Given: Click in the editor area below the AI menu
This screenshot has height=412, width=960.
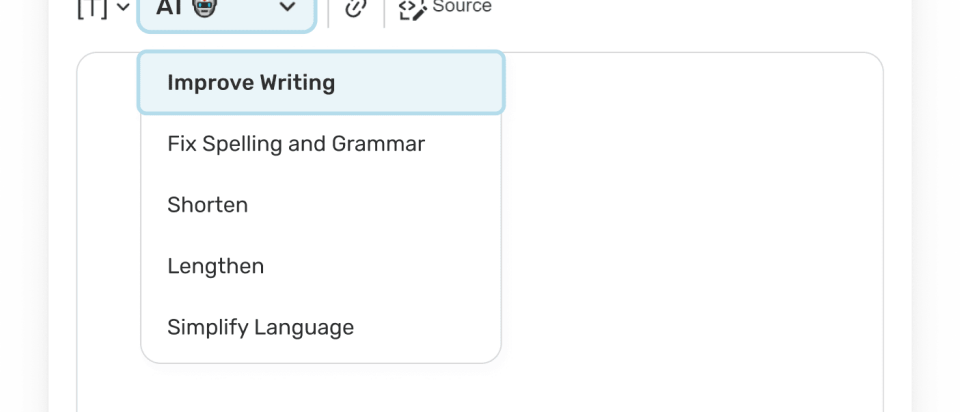Looking at the screenshot, I should [x=320, y=390].
